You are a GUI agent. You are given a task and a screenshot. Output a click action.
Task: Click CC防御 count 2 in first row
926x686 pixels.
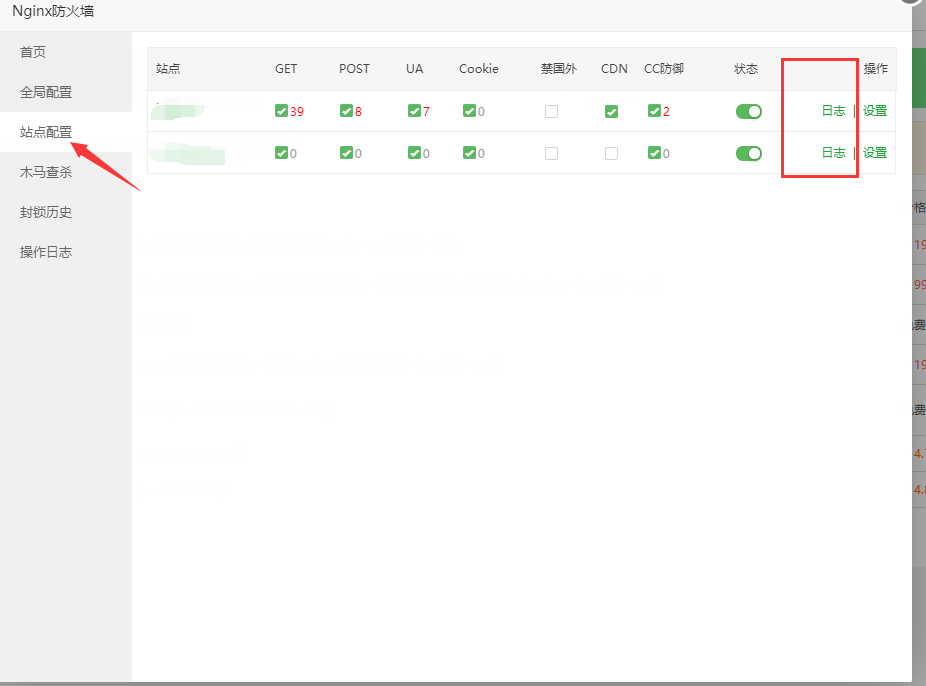(666, 112)
